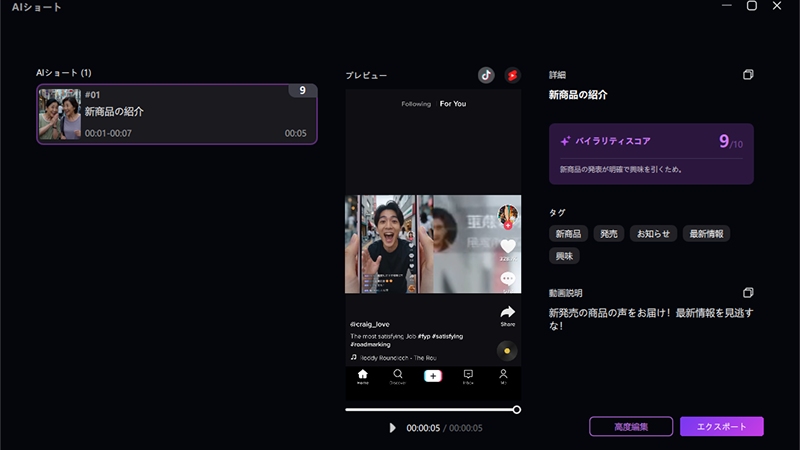Click the preview video frame image
The image size is (800, 450).
(433, 244)
